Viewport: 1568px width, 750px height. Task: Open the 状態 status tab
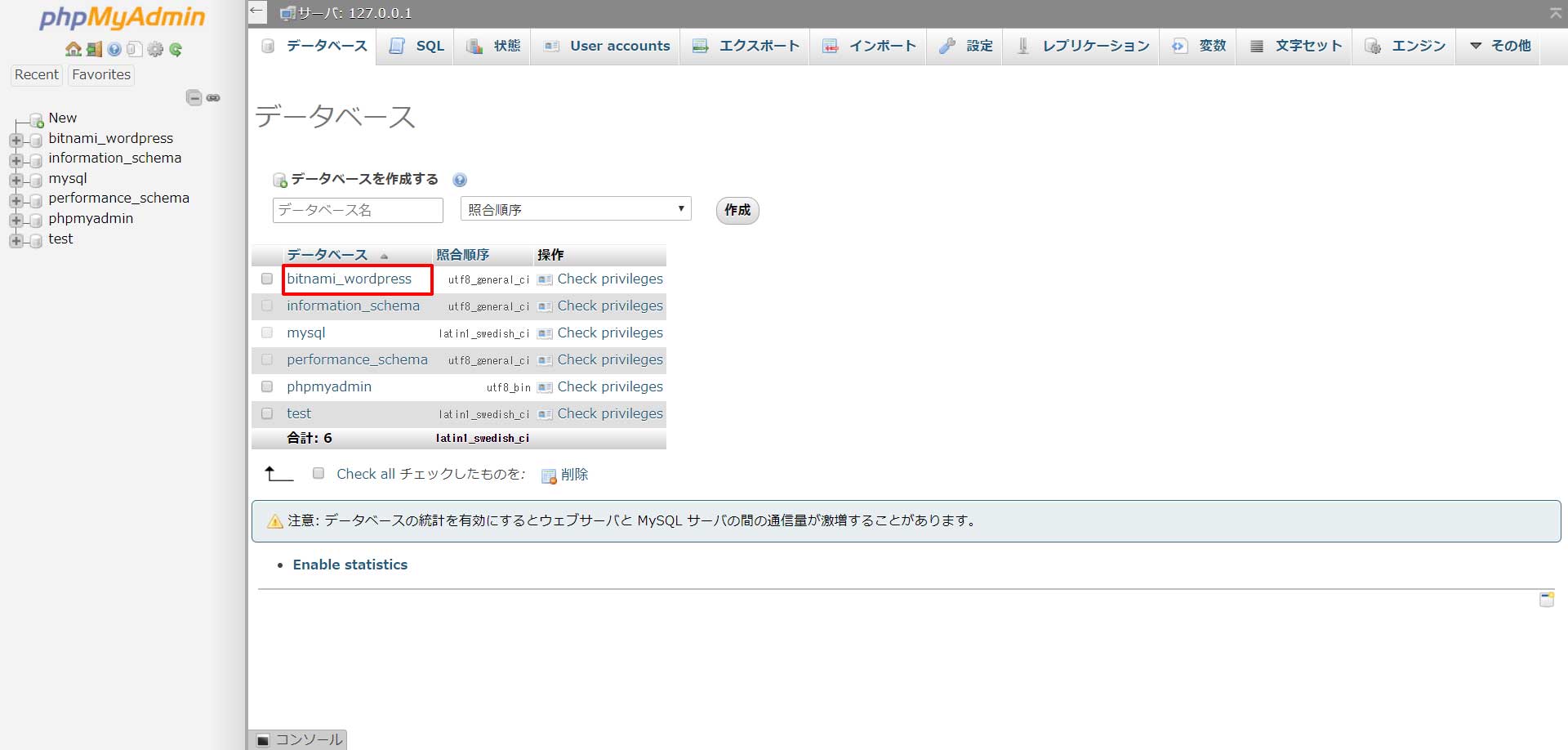coord(493,46)
